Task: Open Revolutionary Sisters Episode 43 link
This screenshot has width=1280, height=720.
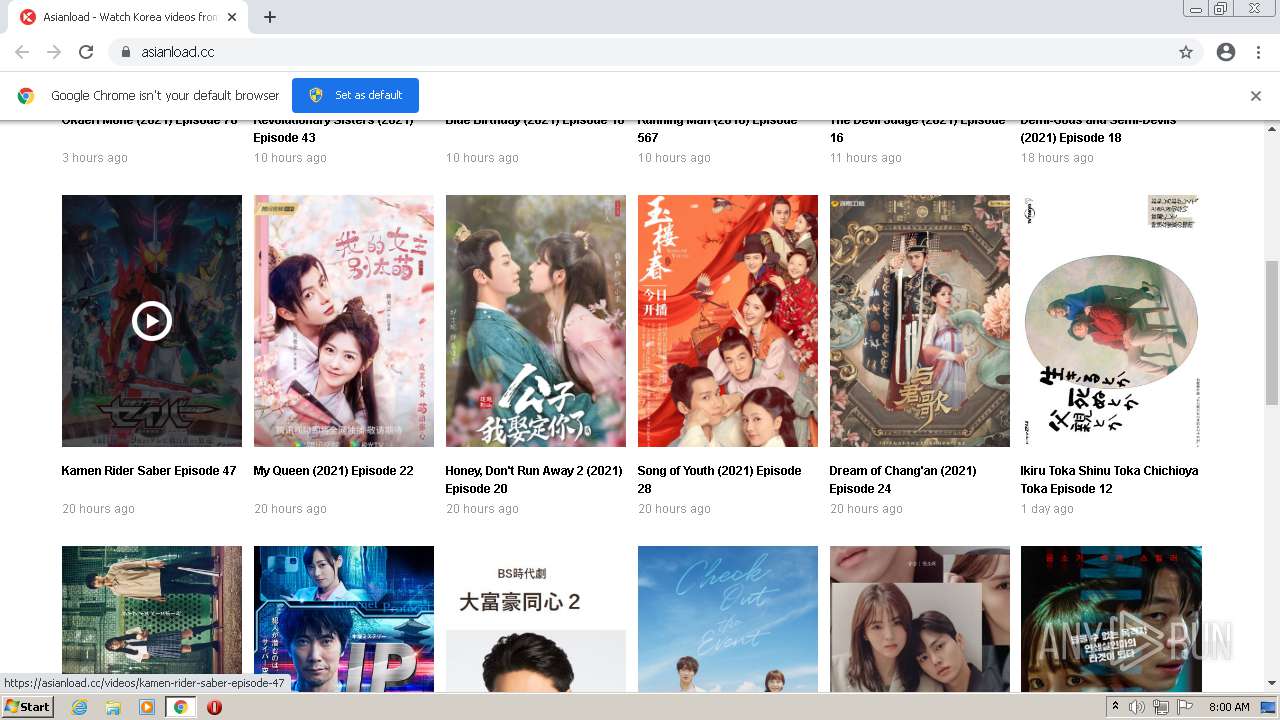Action: [x=333, y=129]
